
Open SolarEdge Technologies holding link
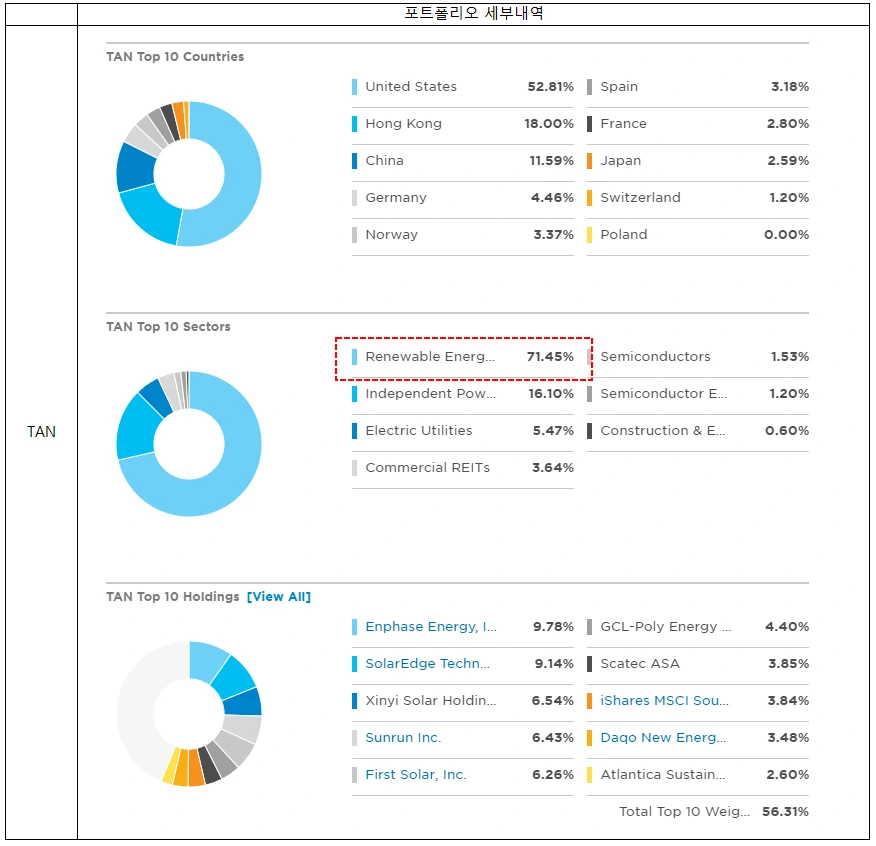427,664
